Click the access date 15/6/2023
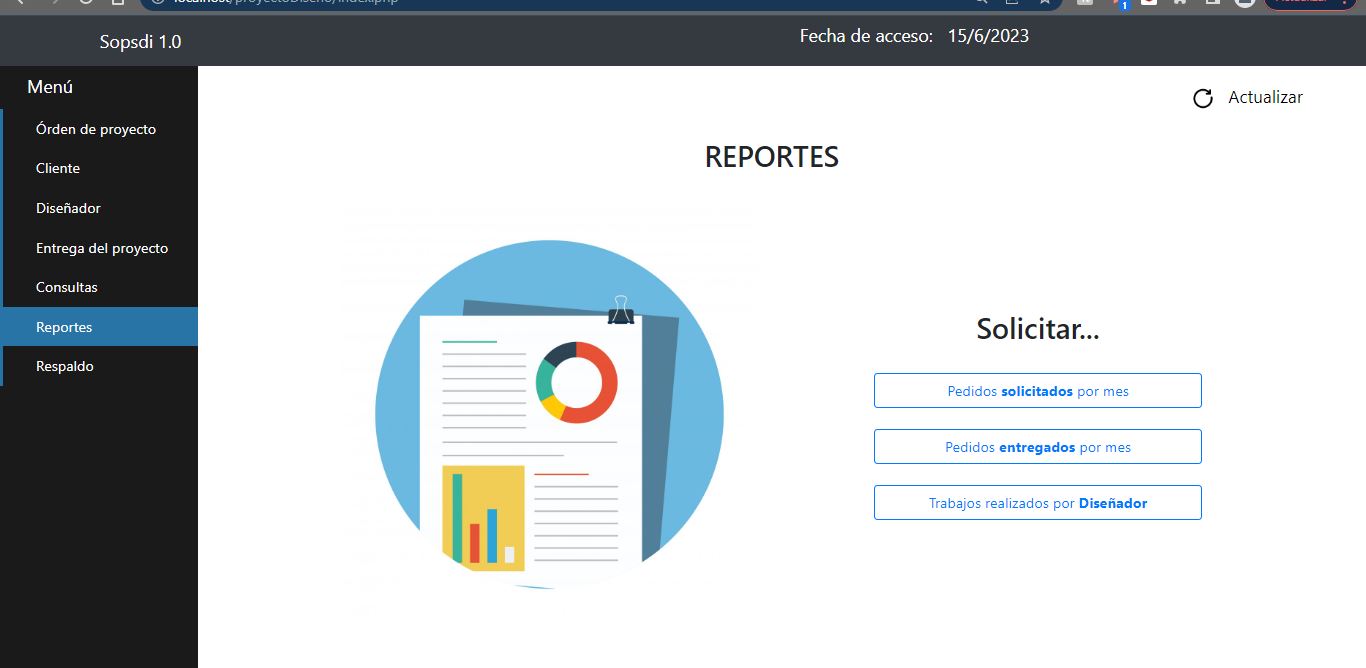The width and height of the screenshot is (1366, 668). click(x=988, y=36)
